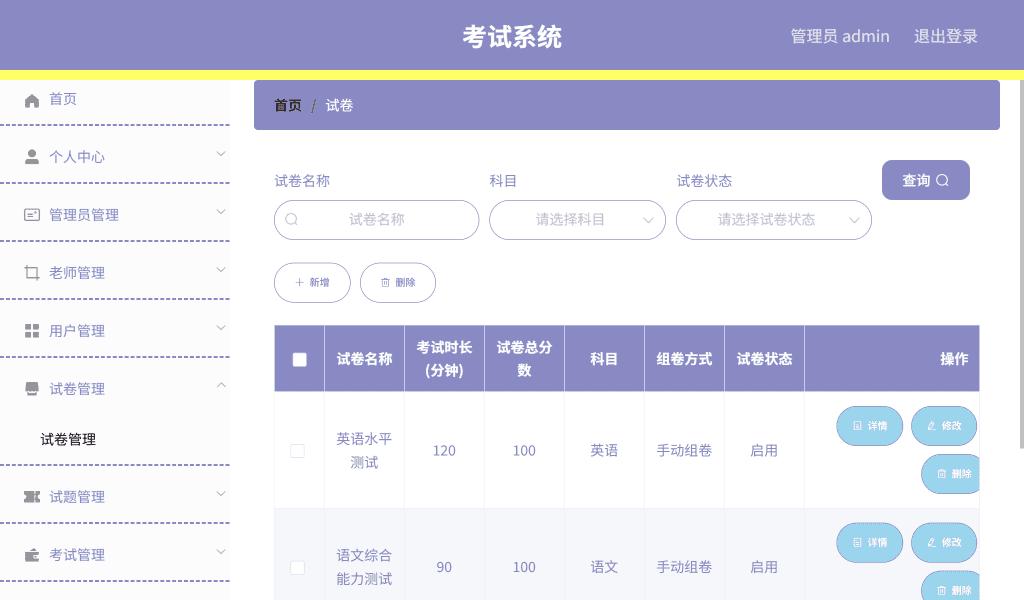
Task: Collapse the 试卷管理 sidebar section
Action: (218, 388)
